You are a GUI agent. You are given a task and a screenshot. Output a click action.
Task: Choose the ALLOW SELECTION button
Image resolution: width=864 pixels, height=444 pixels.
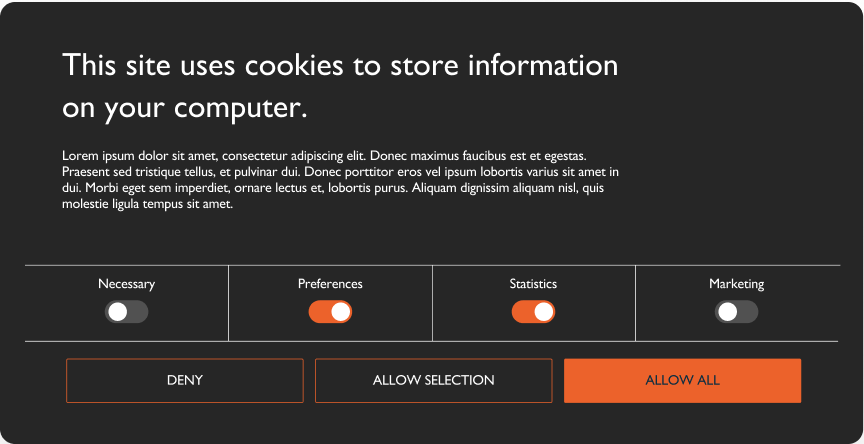point(434,381)
